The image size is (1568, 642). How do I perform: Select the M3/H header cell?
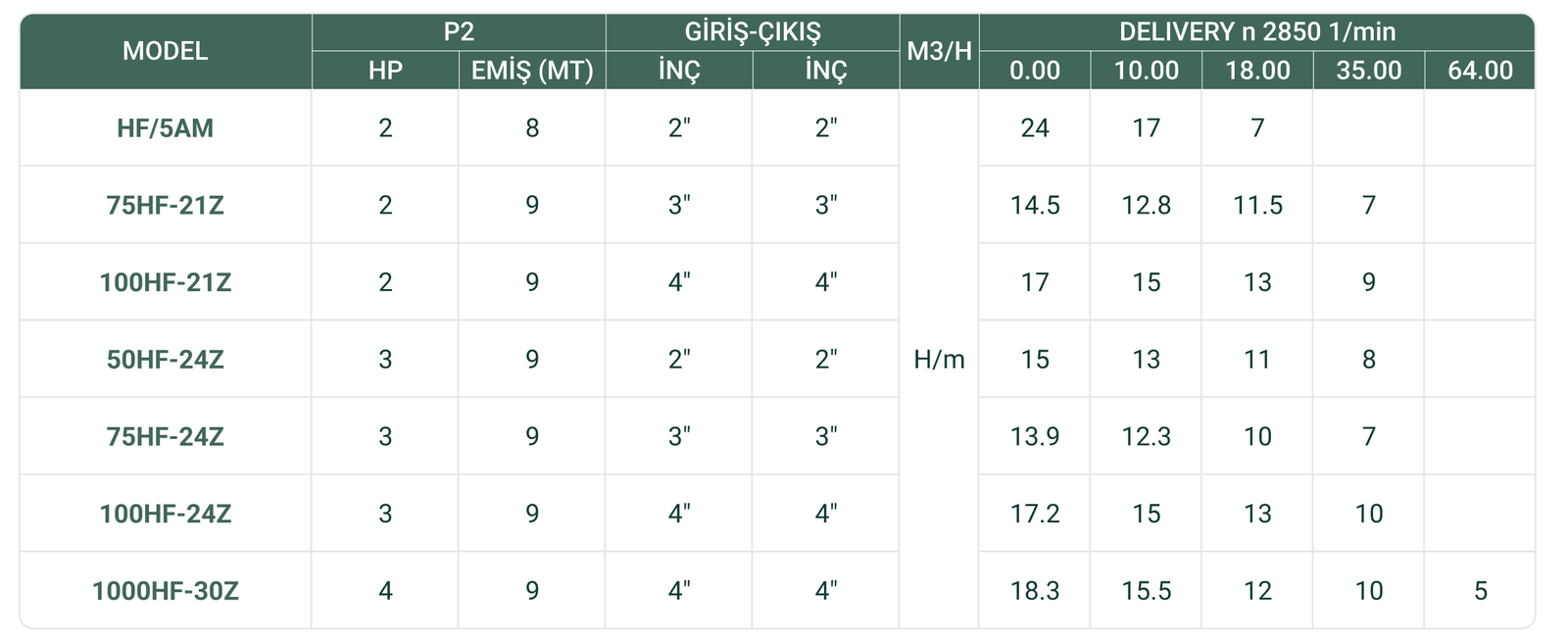939,51
